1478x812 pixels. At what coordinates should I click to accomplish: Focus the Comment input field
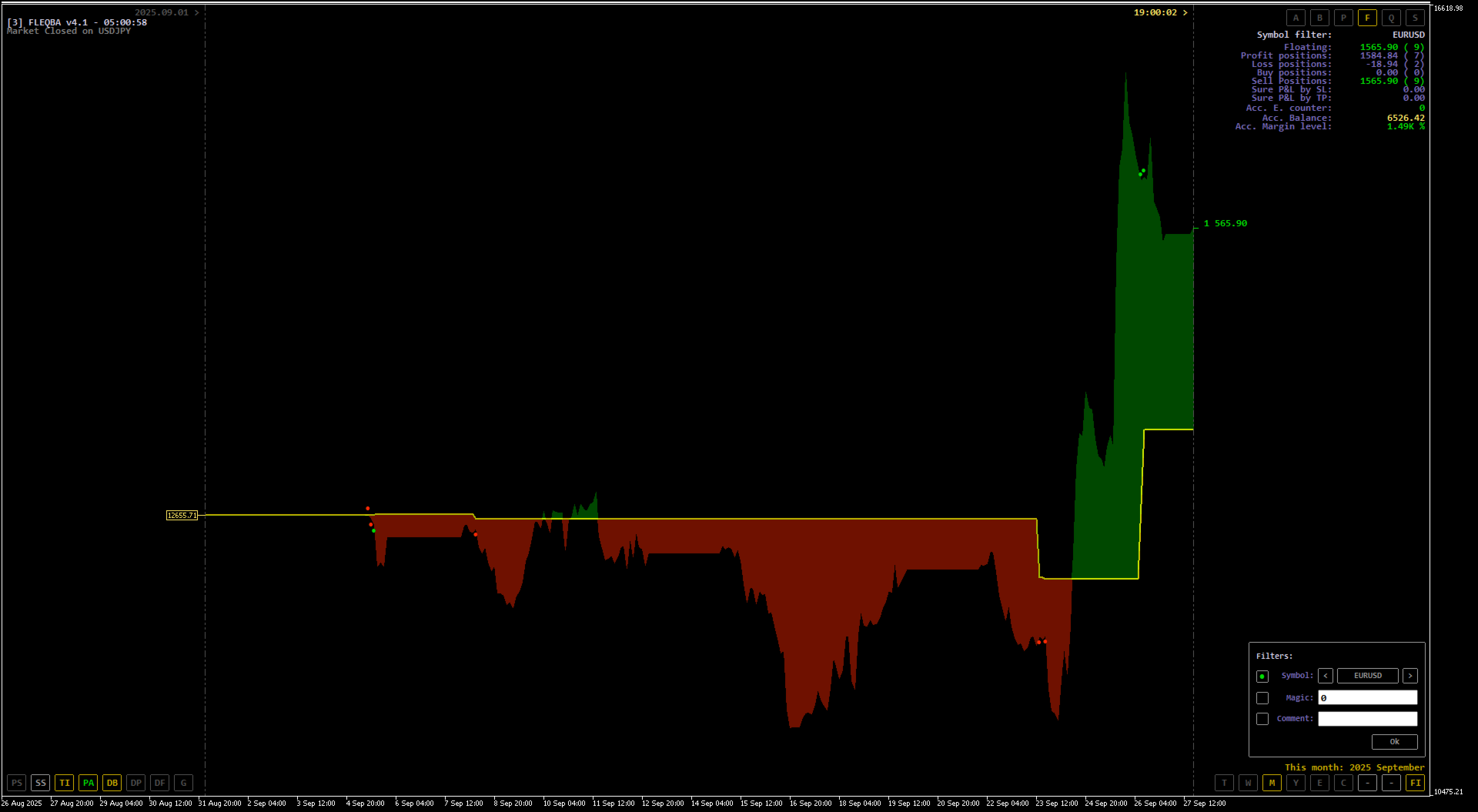pyautogui.click(x=1368, y=719)
